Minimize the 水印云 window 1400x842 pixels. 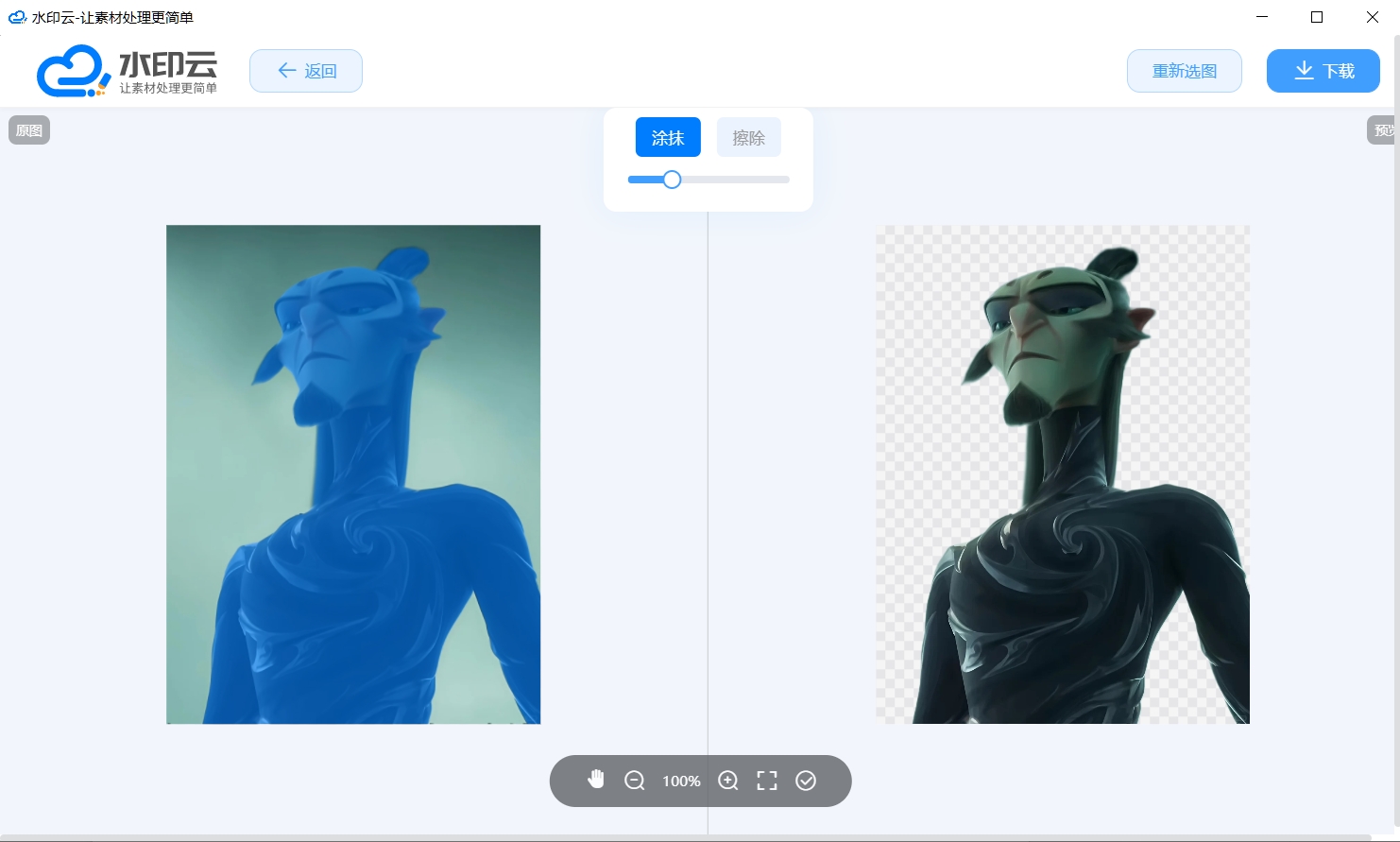1262,17
